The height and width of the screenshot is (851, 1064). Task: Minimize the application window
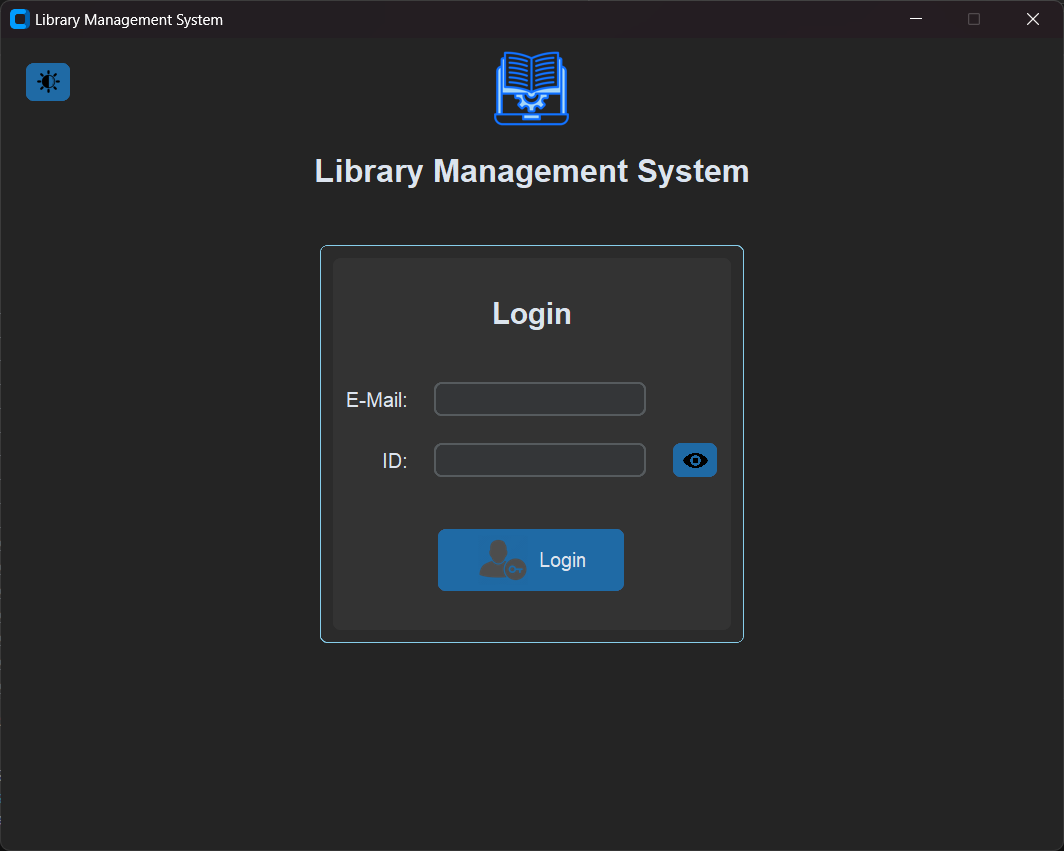(x=915, y=18)
